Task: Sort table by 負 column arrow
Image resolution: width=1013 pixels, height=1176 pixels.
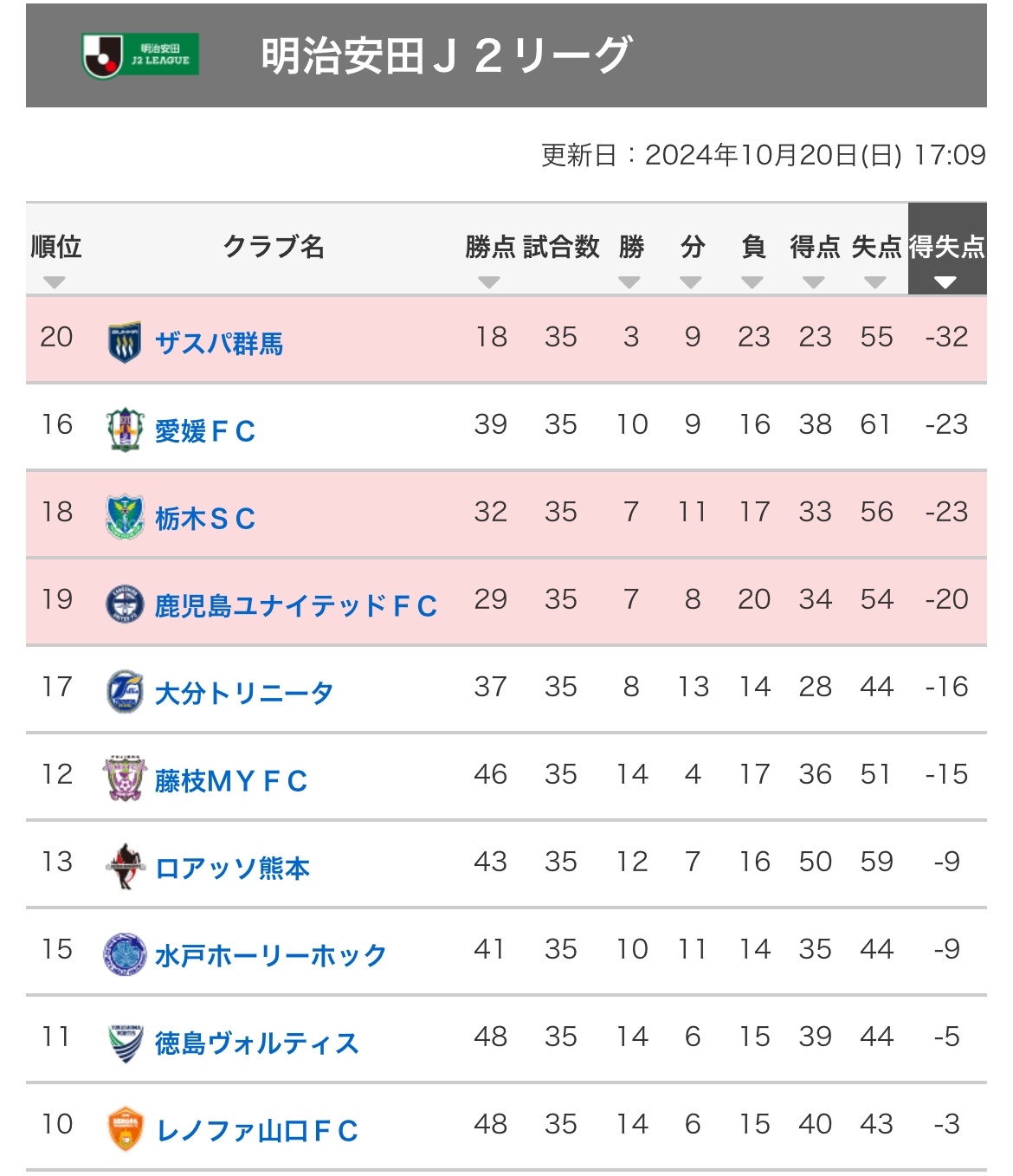Action: (x=752, y=282)
